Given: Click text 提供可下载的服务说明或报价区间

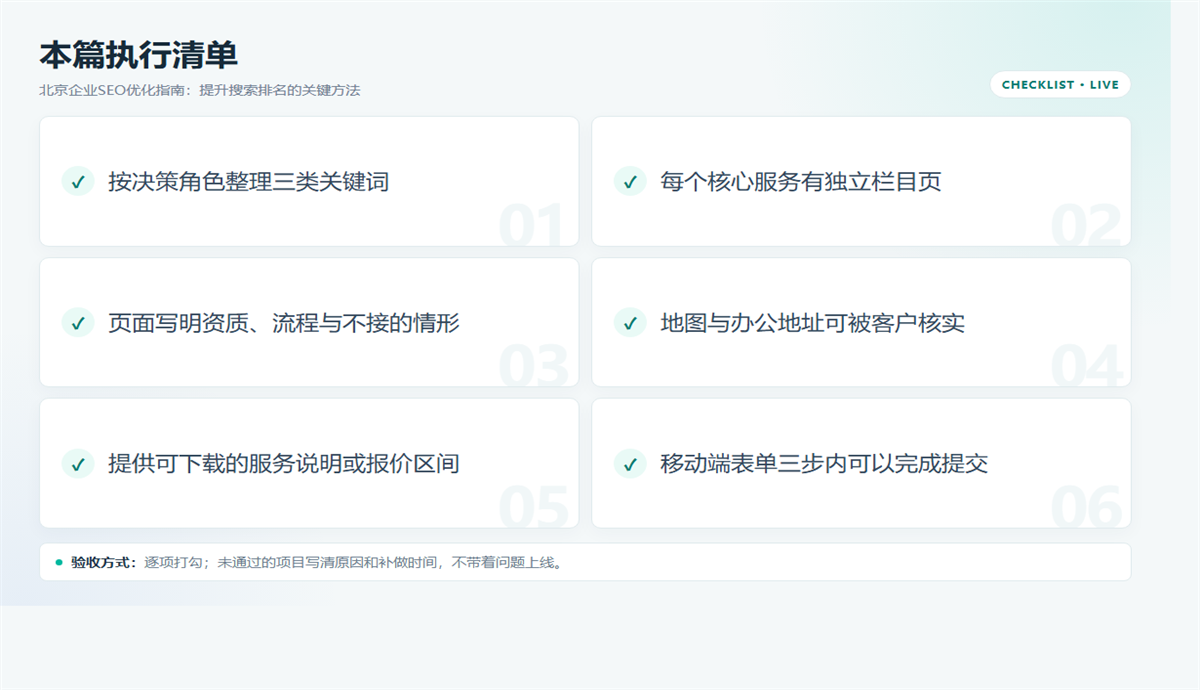Looking at the screenshot, I should [284, 464].
